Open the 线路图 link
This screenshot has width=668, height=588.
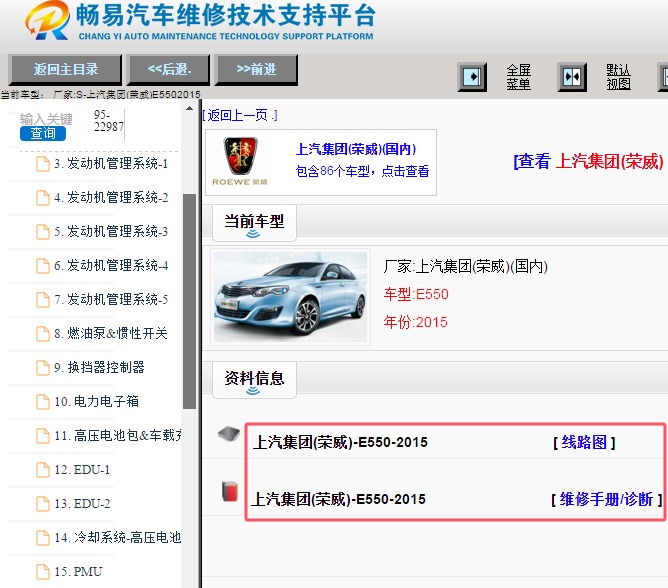pyautogui.click(x=584, y=442)
